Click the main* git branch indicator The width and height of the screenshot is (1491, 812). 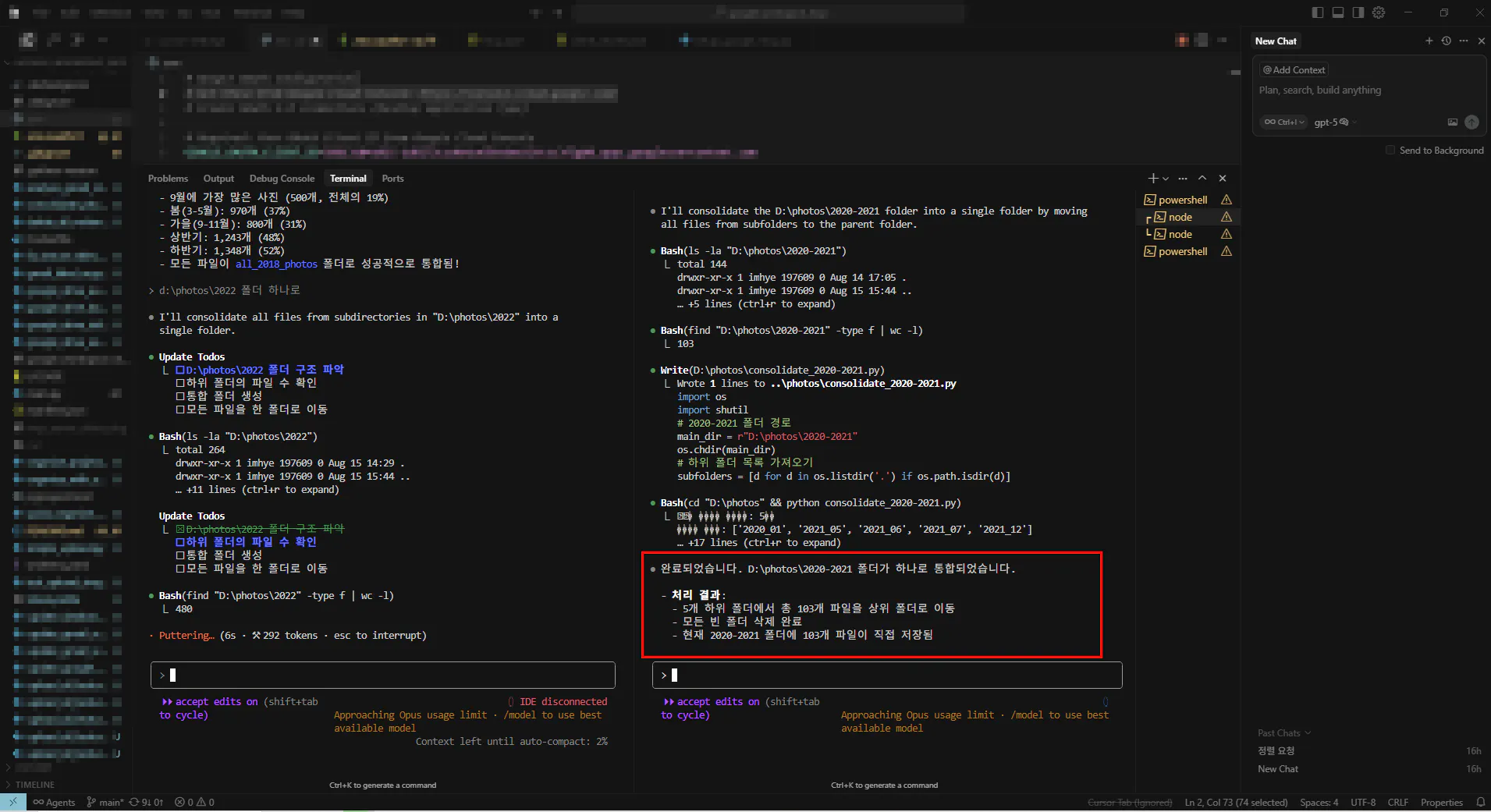click(105, 802)
